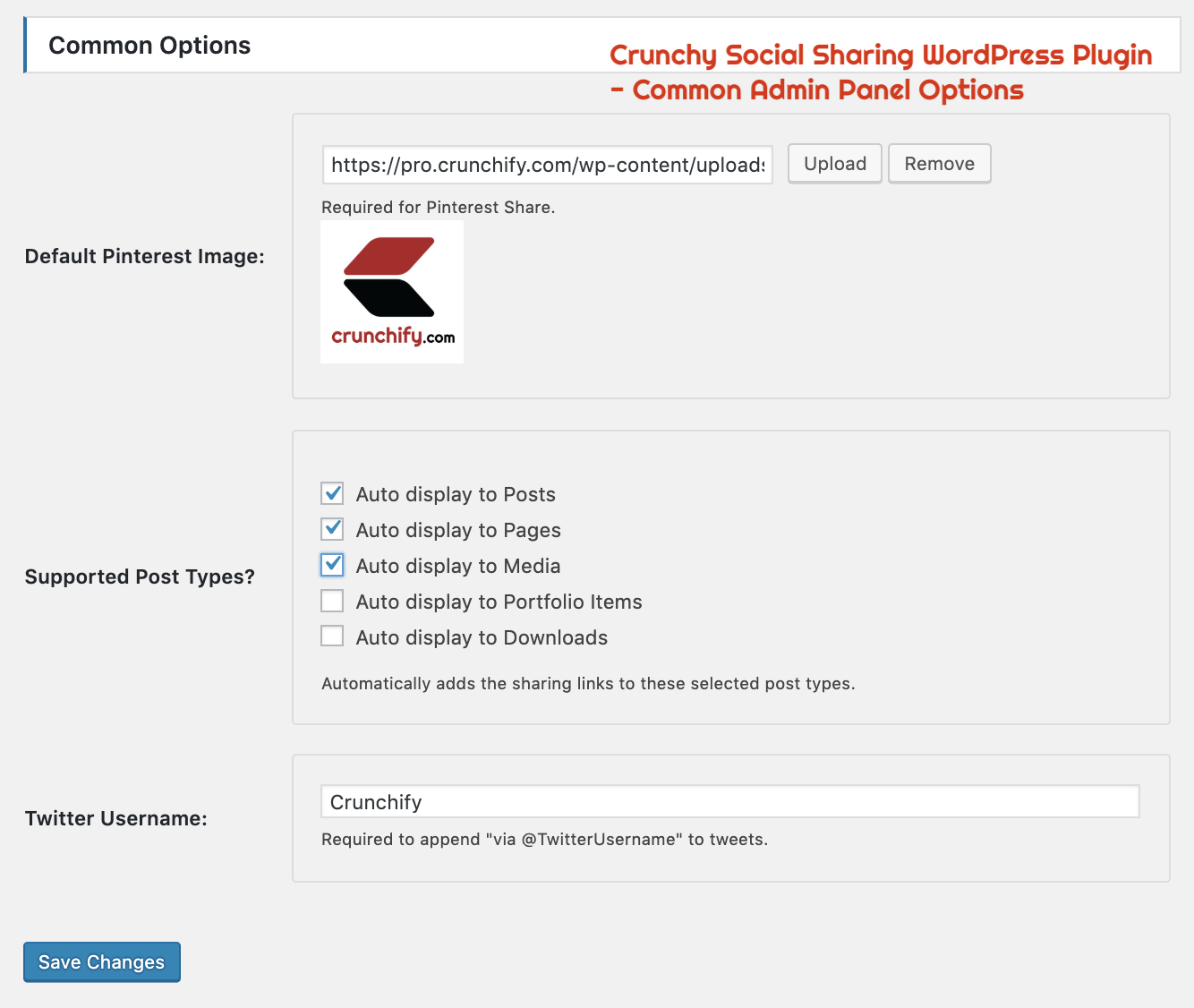Select the crunchify.com logo preview thumbnail
This screenshot has height=1008, width=1194.
[x=392, y=292]
